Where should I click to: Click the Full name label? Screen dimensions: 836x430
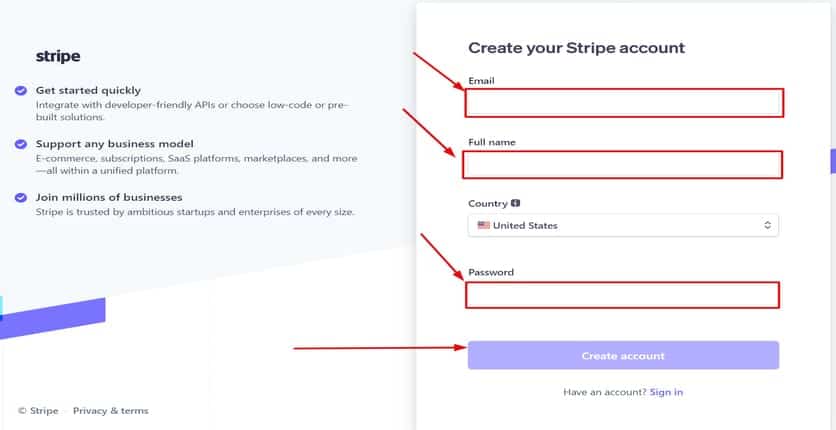point(491,143)
